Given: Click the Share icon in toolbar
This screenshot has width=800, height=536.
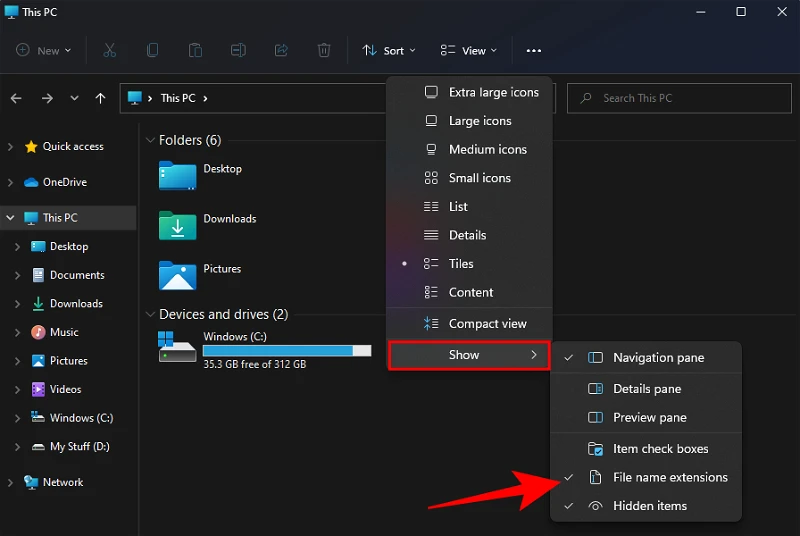Looking at the screenshot, I should (x=281, y=50).
